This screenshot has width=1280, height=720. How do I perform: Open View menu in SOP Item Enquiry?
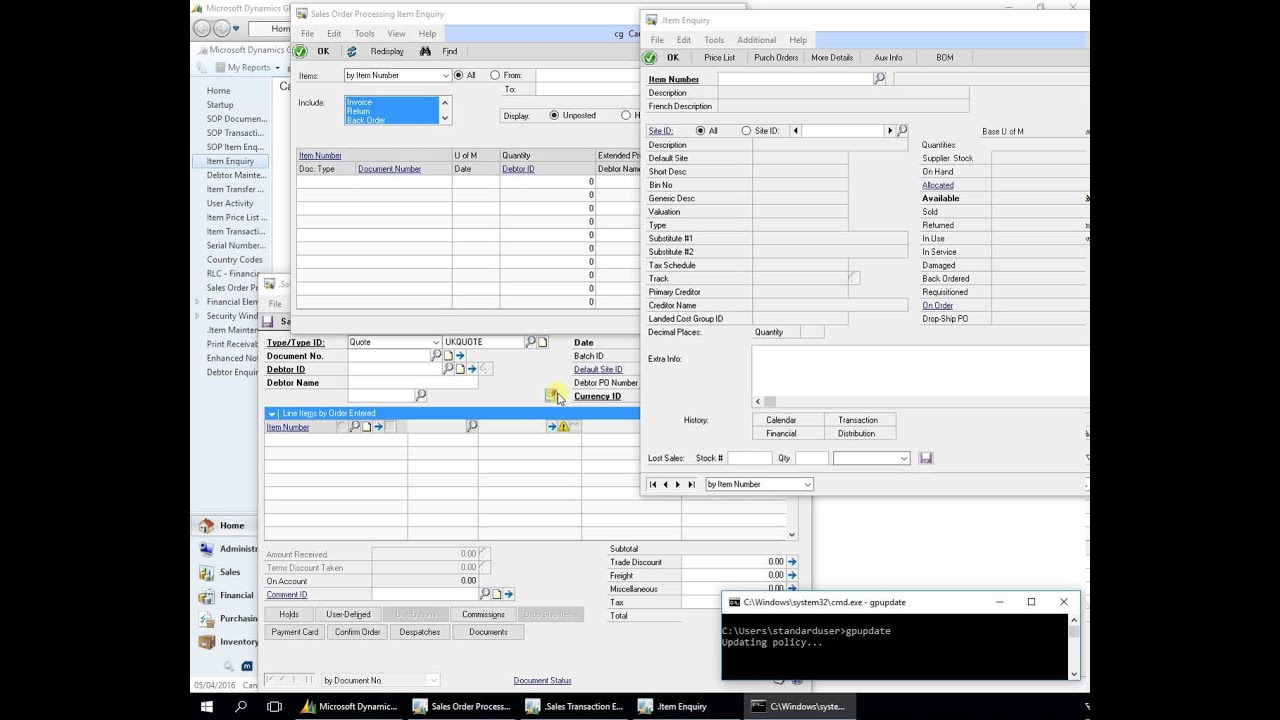click(396, 34)
